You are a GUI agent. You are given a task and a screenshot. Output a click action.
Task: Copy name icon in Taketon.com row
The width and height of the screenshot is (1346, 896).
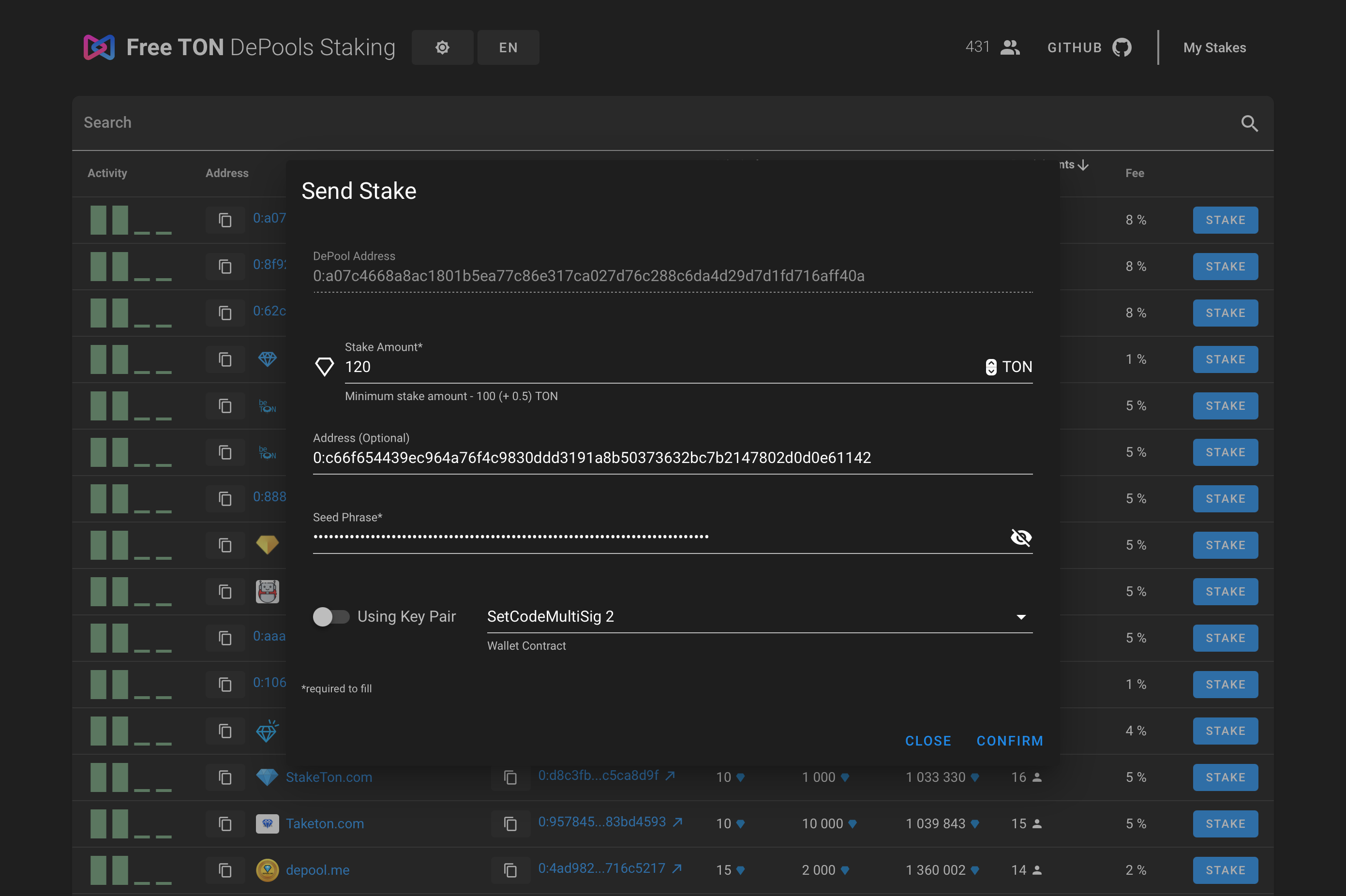225,823
